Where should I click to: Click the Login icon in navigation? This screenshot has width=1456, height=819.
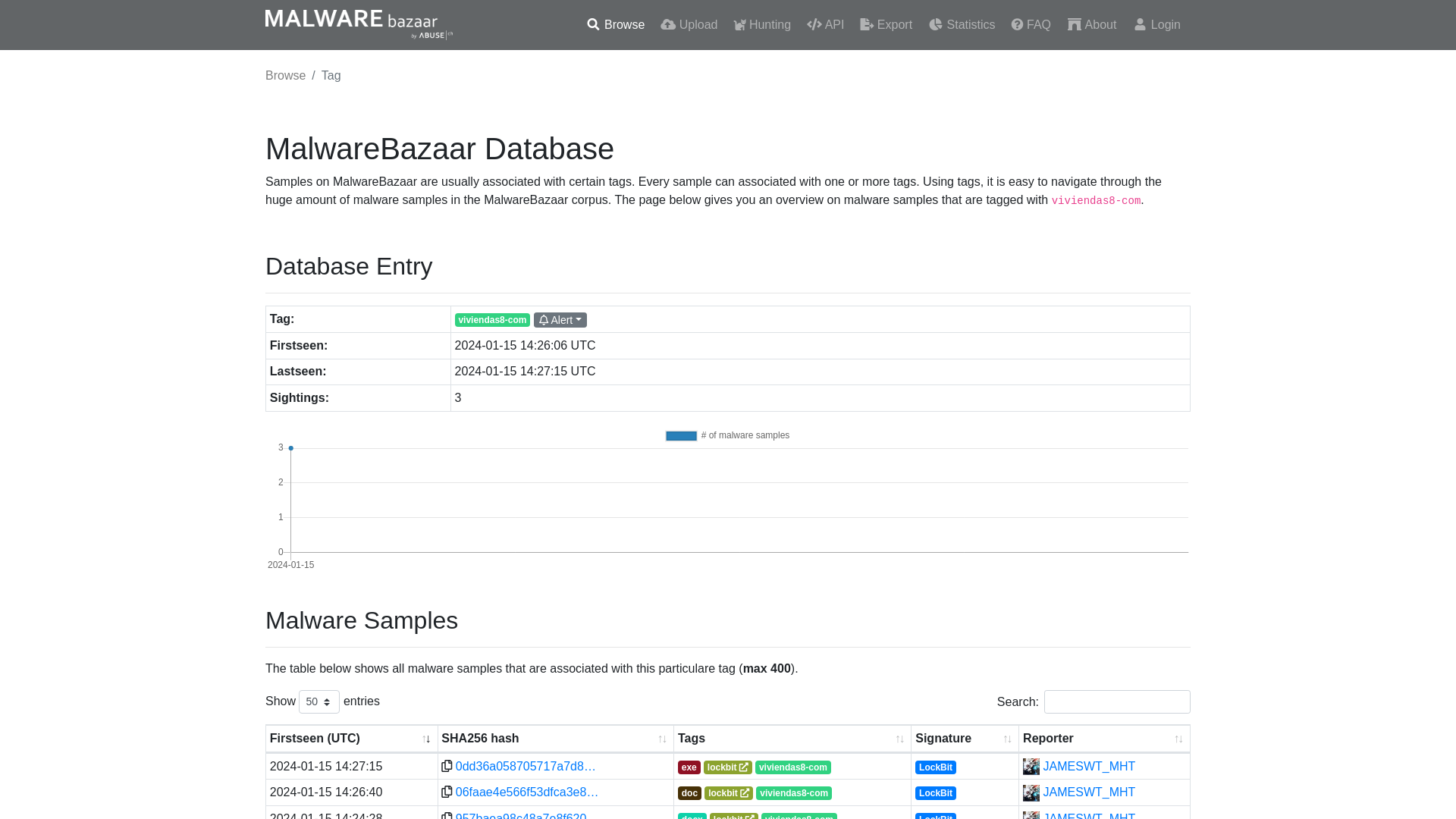[x=1140, y=25]
